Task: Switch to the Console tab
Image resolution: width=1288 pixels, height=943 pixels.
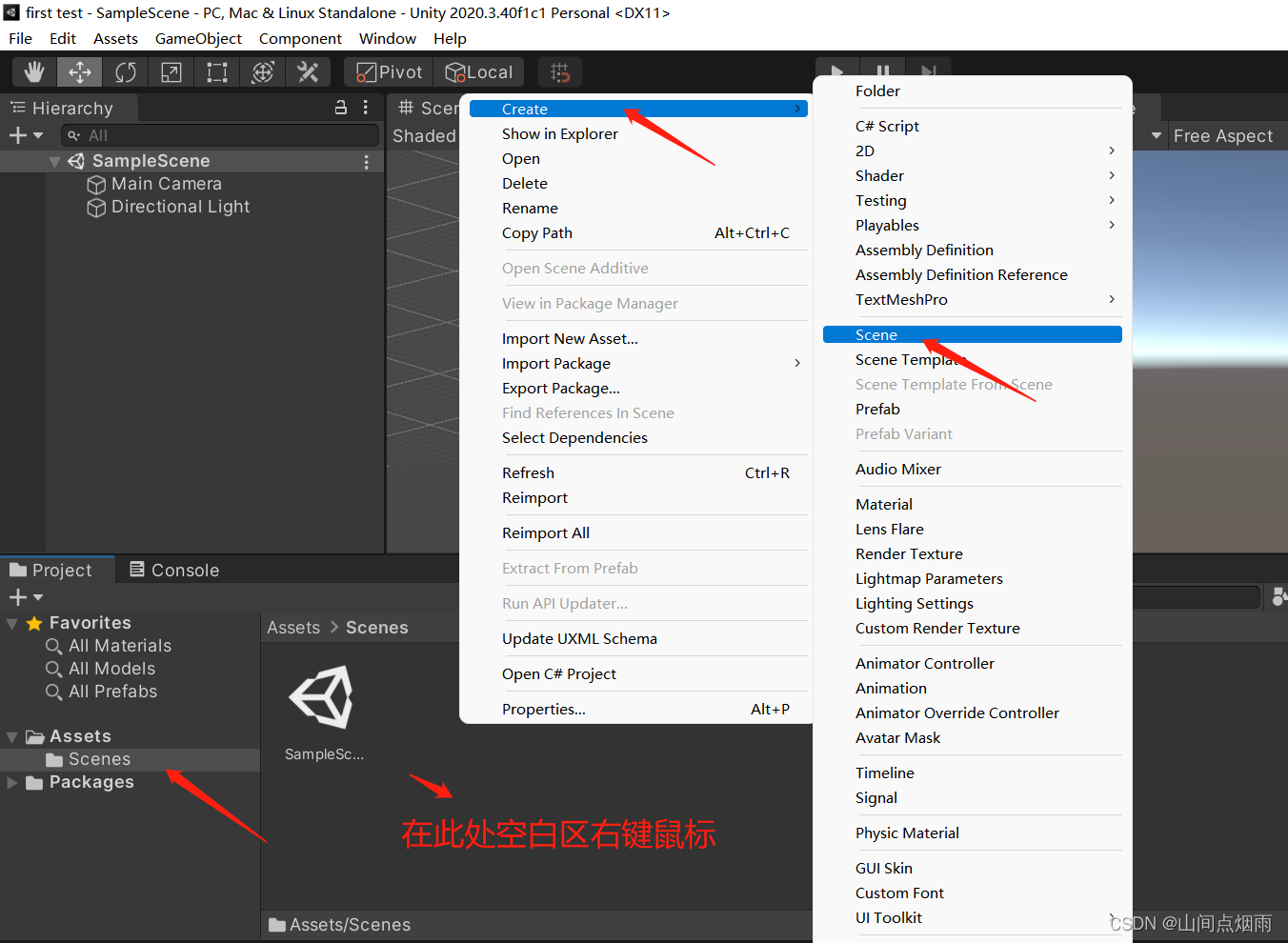Action: [174, 570]
